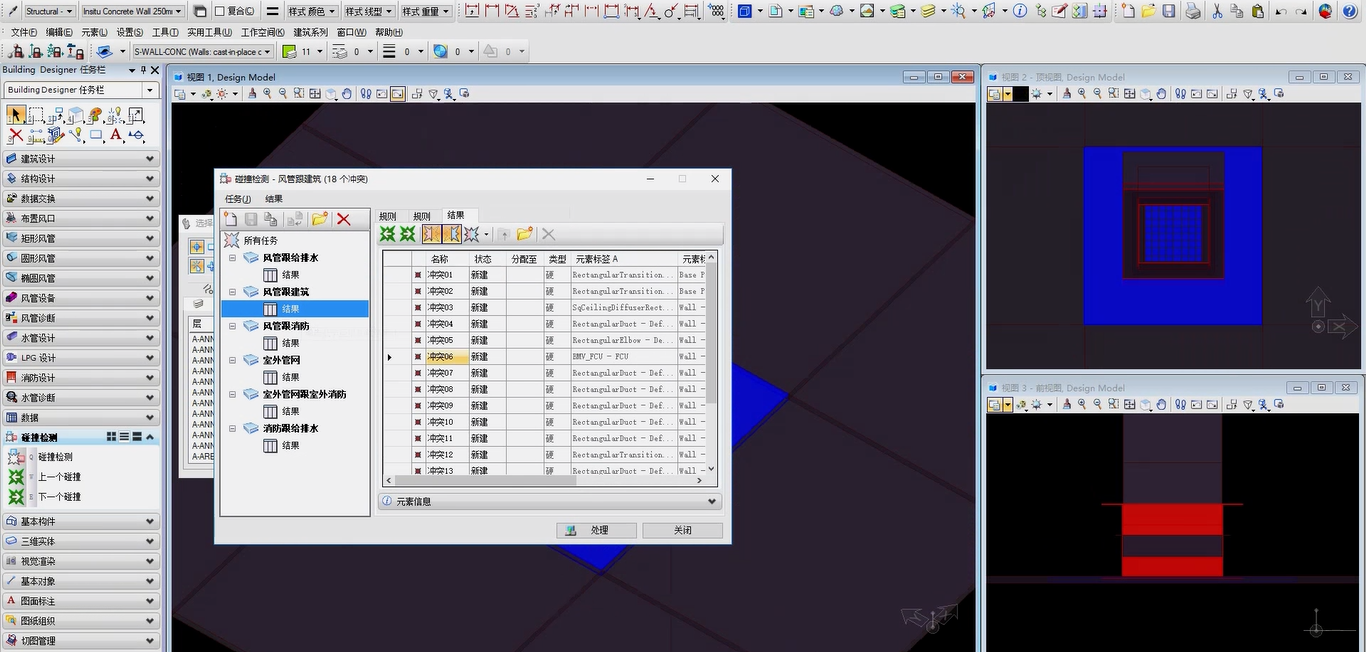Open the color 11 dropdown in attributes bar
The image size is (1366, 652).
(320, 51)
